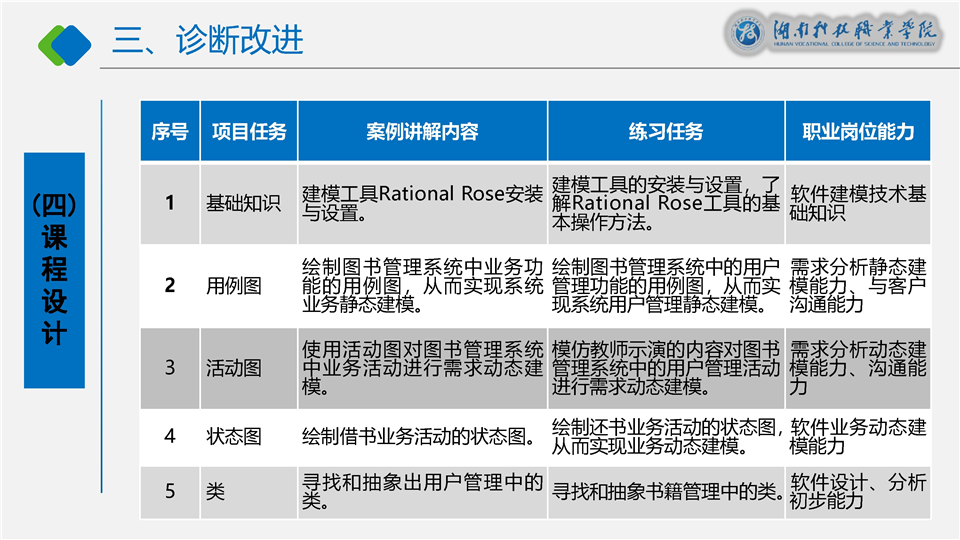Click the 序号 column header
Screen dimensions: 960x540
(x=169, y=132)
